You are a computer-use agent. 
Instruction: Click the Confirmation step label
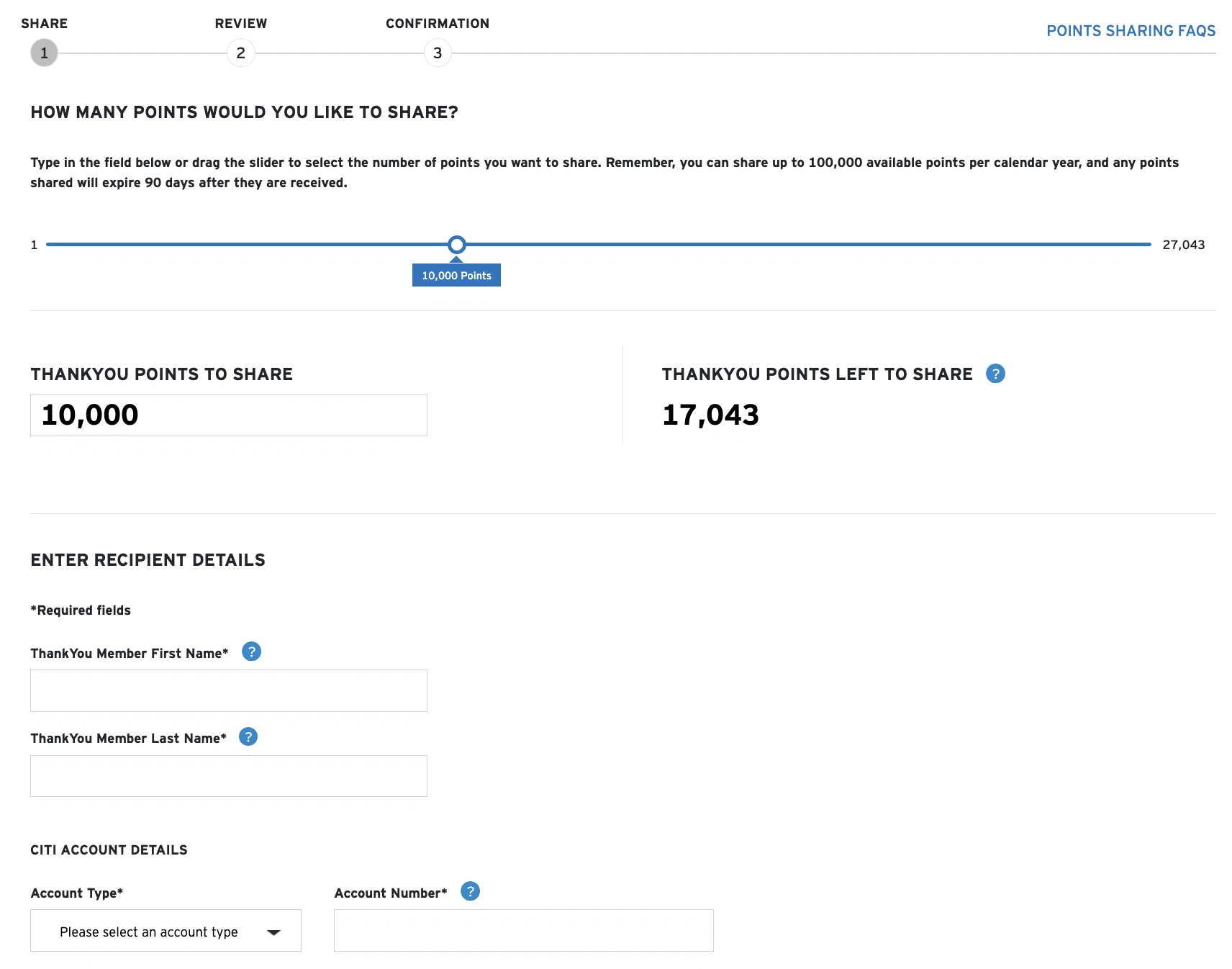tap(437, 24)
